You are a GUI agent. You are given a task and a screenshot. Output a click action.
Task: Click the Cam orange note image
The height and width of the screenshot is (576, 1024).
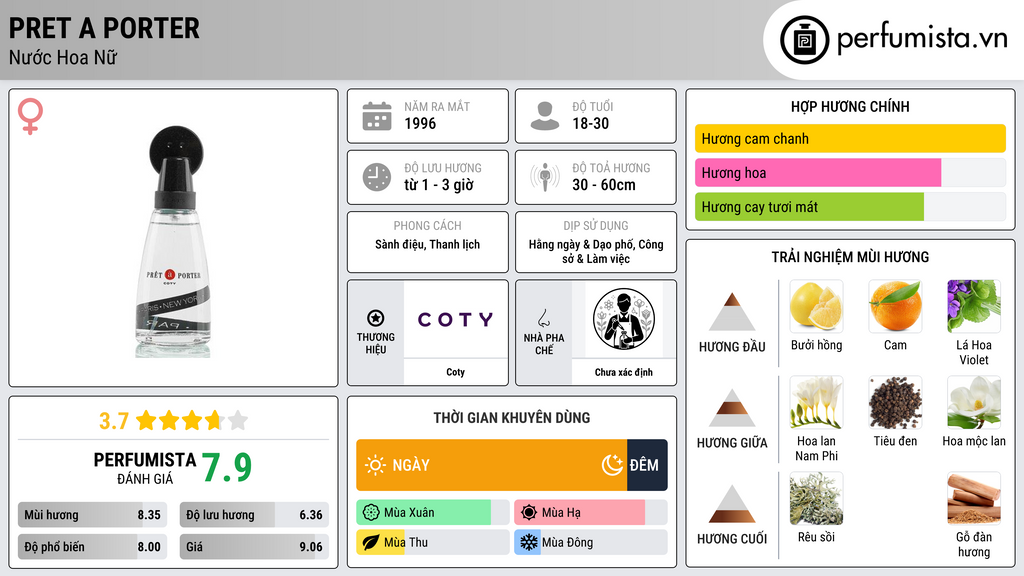click(x=895, y=306)
